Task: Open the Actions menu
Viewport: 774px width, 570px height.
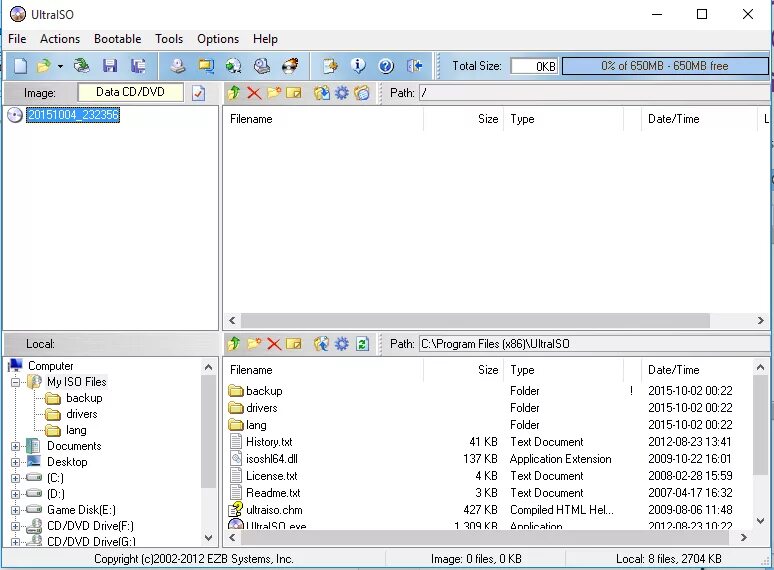Action: [60, 38]
